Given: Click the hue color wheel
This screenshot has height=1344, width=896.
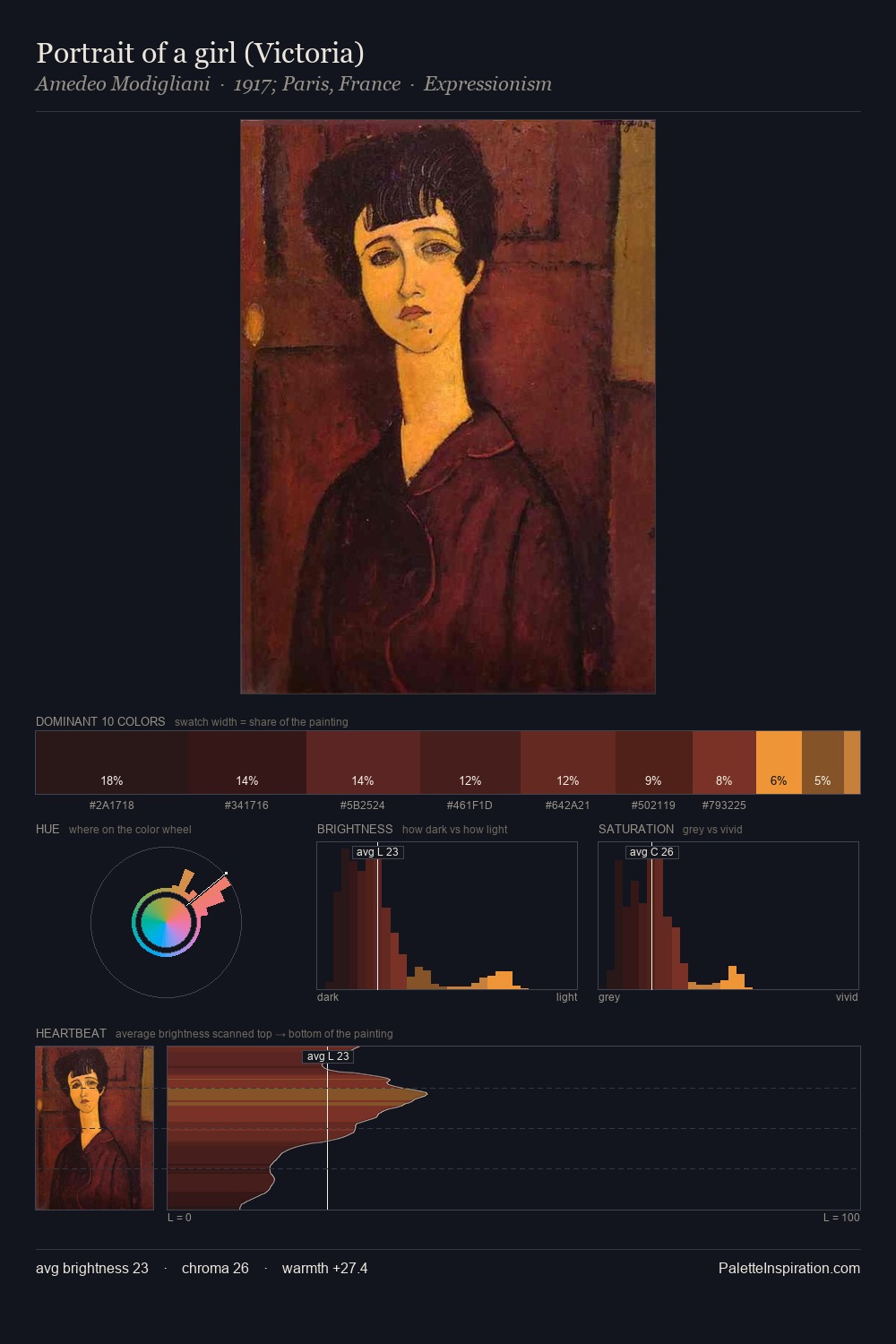Looking at the screenshot, I should 166,922.
